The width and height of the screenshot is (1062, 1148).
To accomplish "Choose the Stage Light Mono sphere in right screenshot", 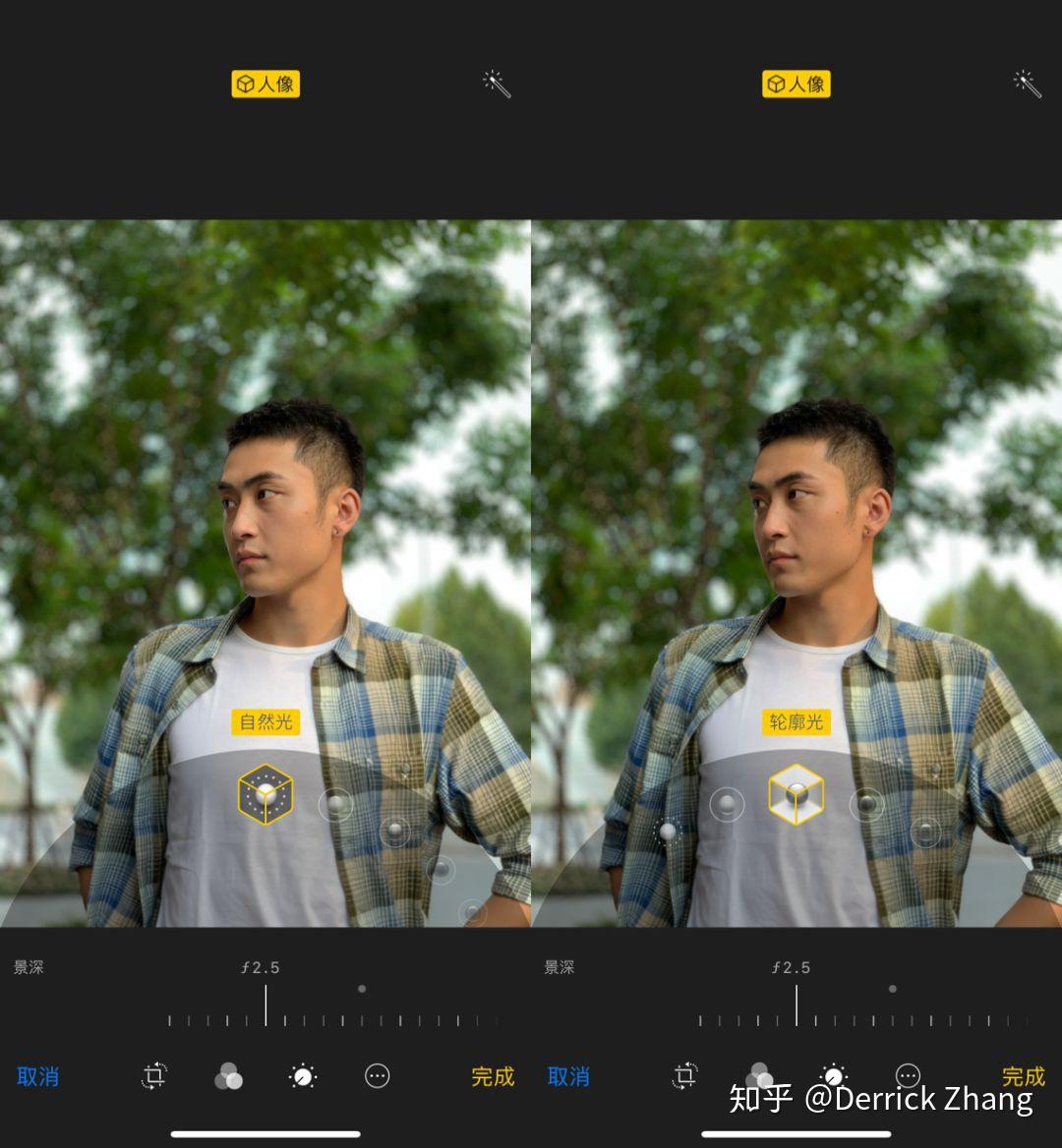I will 925,831.
